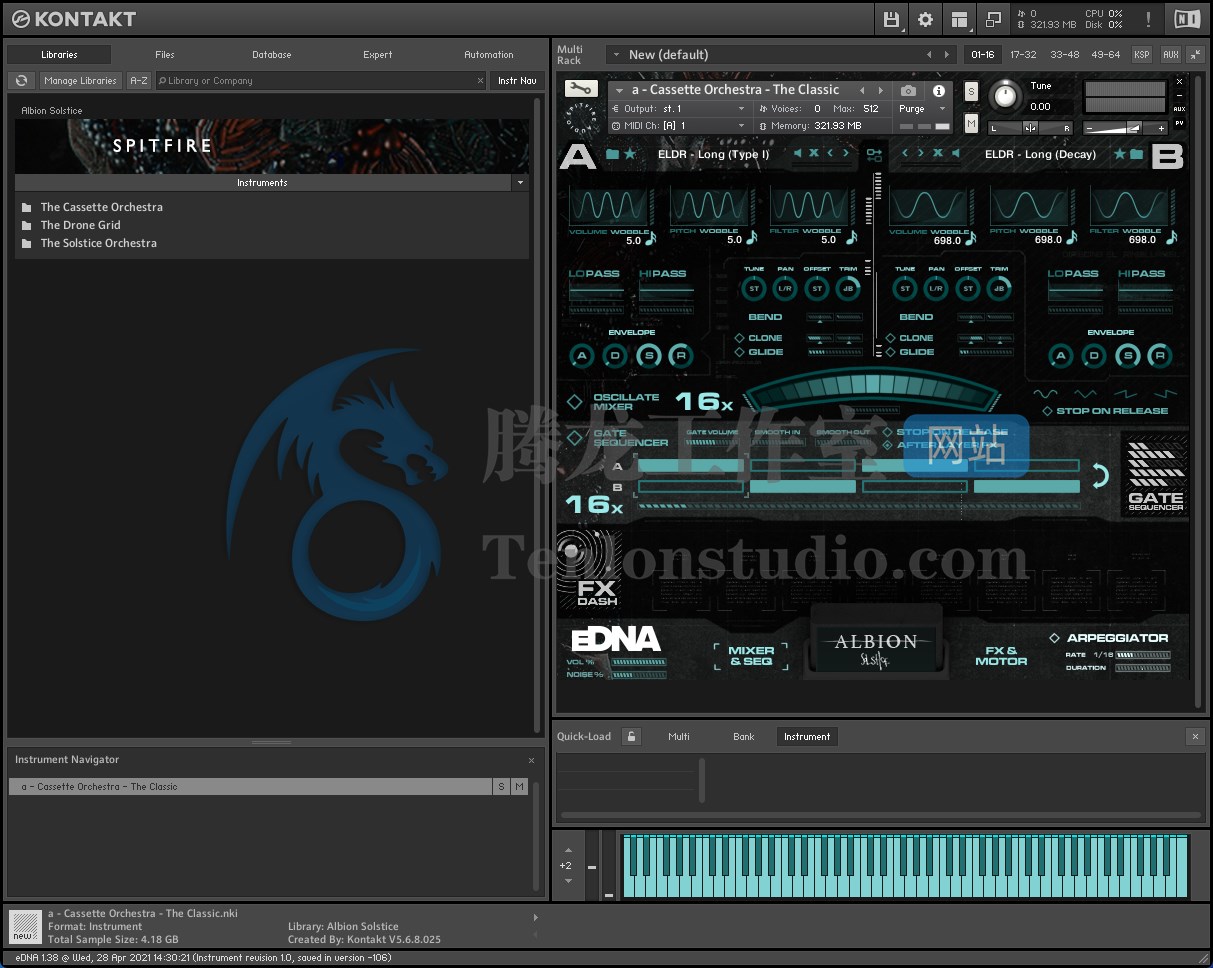Mute layer A with speaker icon
1213x968 pixels.
797,154
